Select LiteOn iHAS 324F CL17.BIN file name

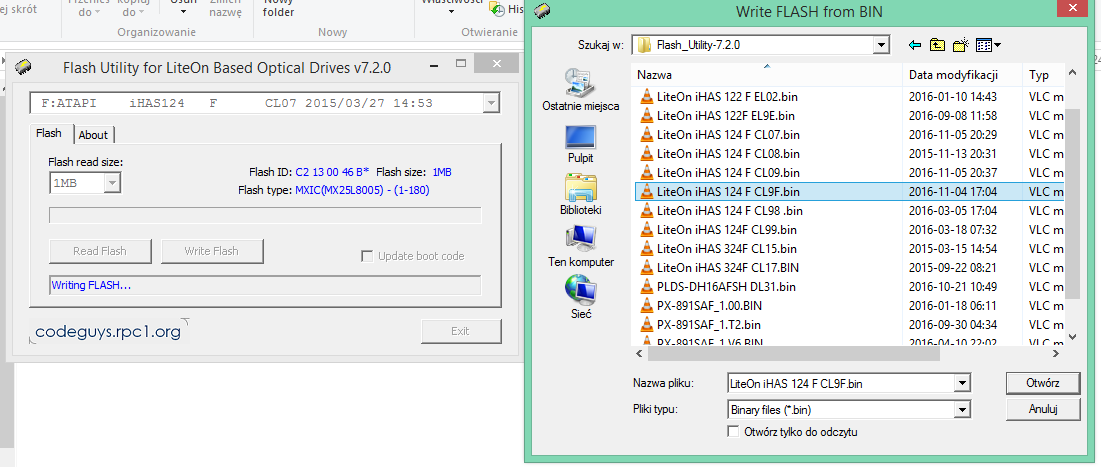coord(727,268)
